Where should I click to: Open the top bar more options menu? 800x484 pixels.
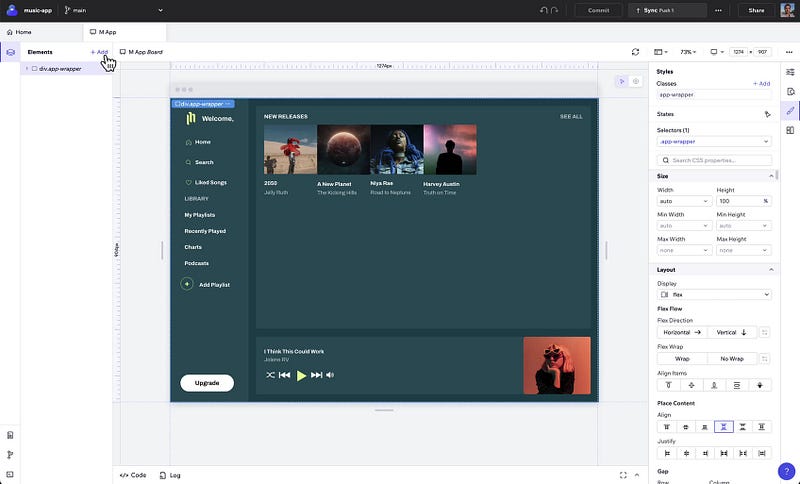click(718, 10)
